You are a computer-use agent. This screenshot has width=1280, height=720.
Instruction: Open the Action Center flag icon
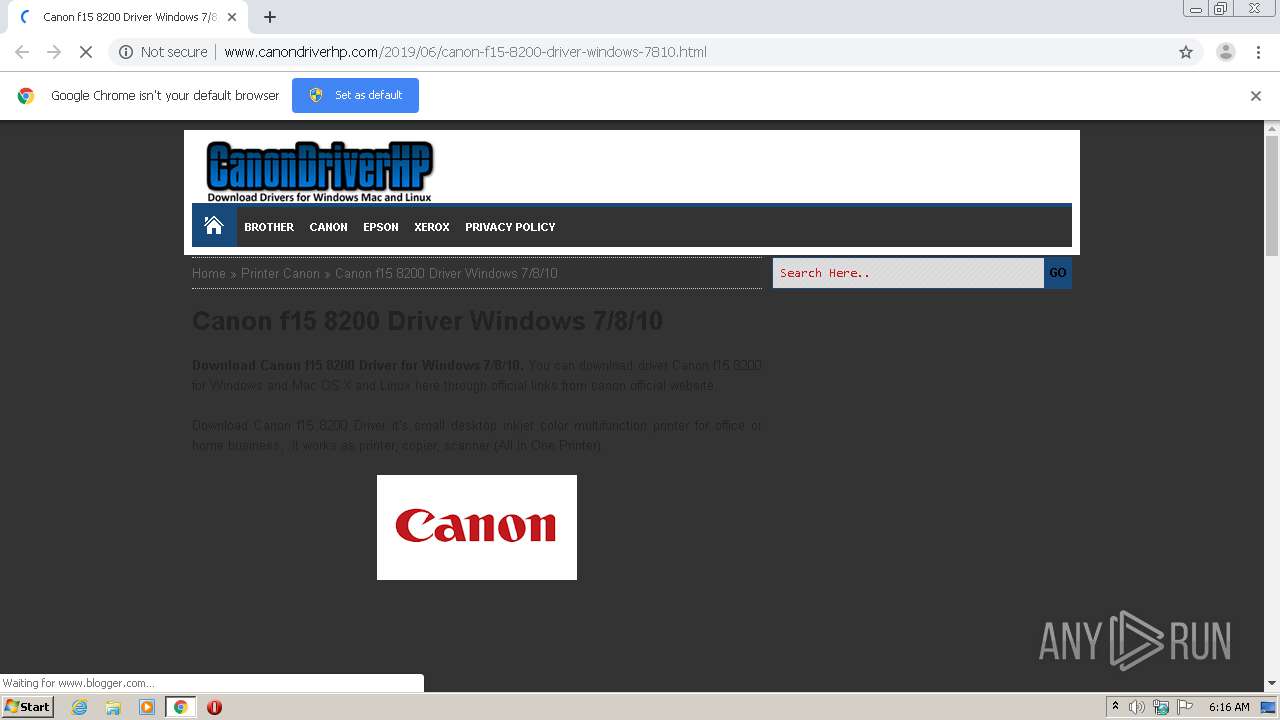point(1185,707)
